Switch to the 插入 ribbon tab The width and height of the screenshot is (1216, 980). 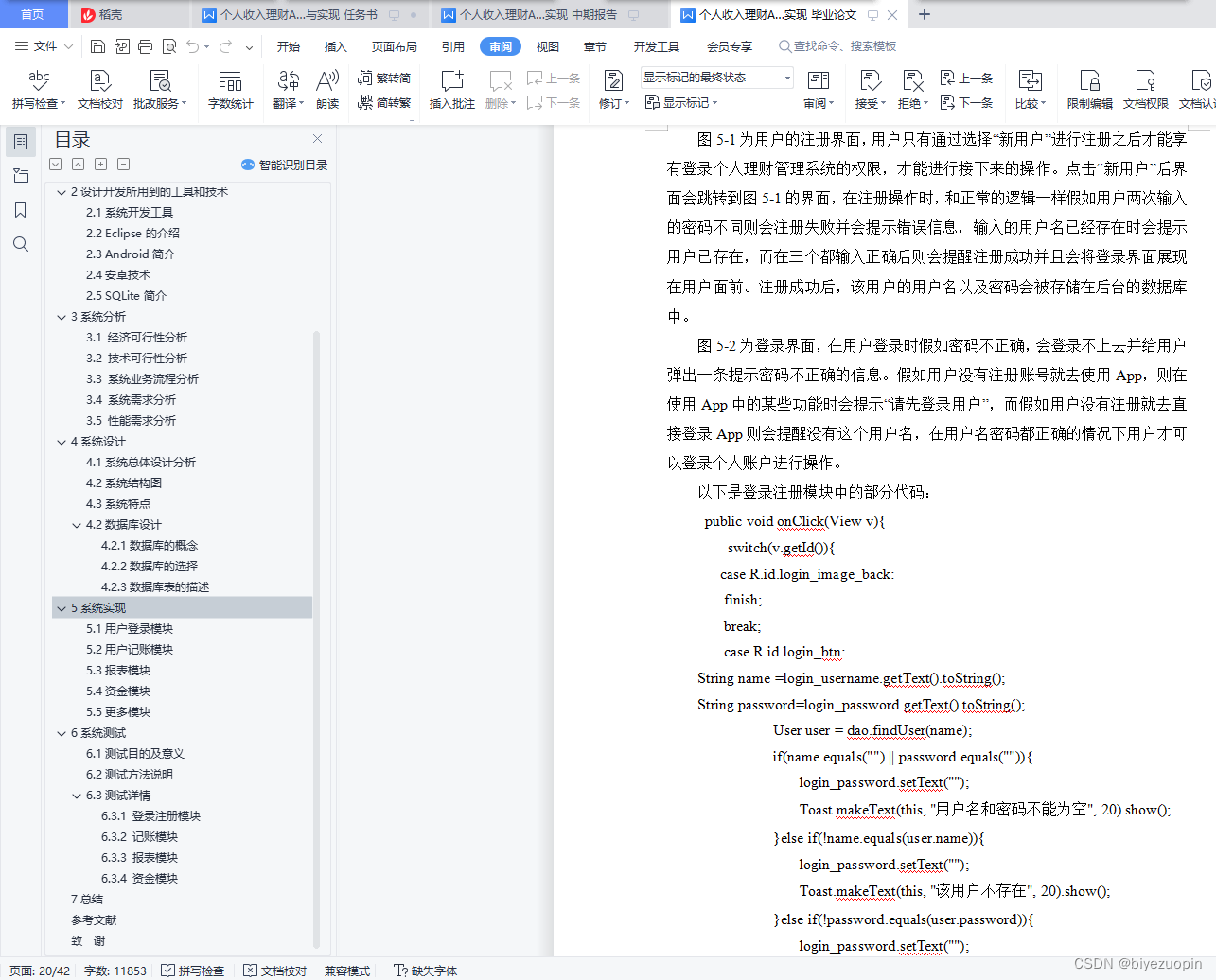335,45
